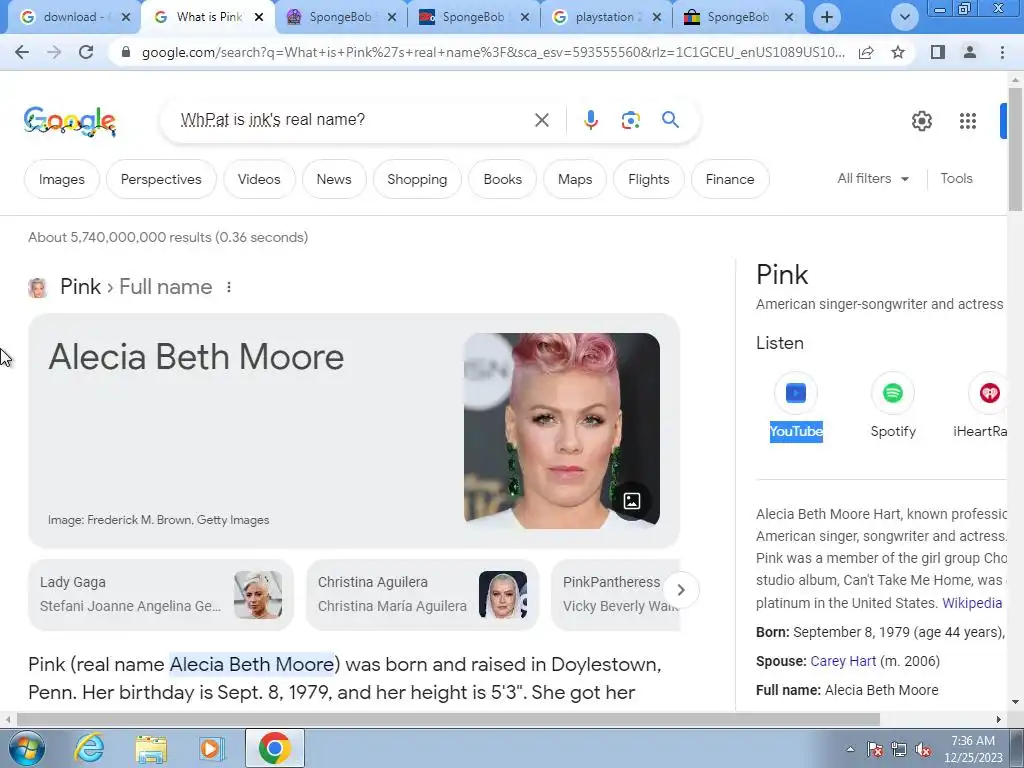Click the muted volume tray icon
Image resolution: width=1024 pixels, height=768 pixels.
pyautogui.click(x=923, y=749)
